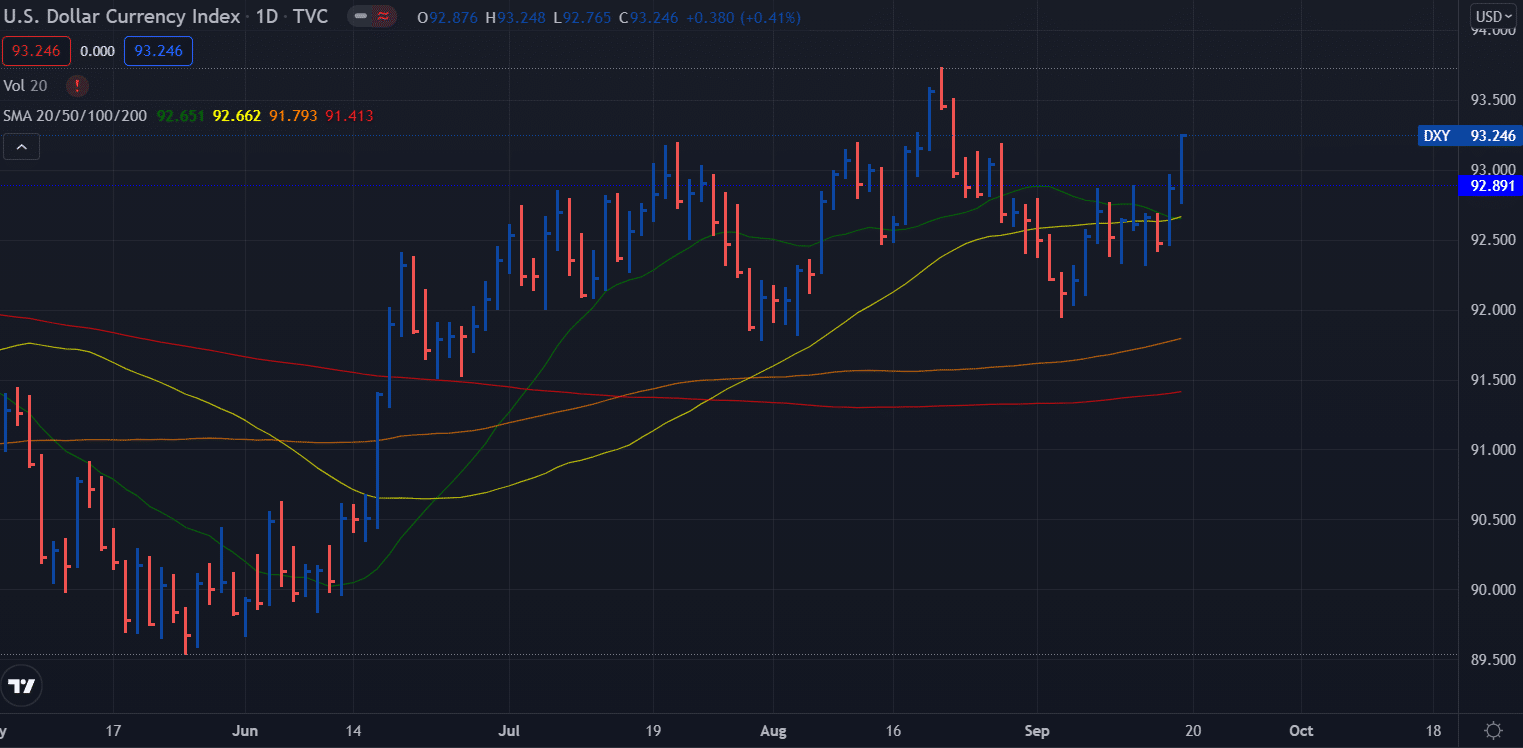Click the Jul label on the time axis
The image size is (1523, 748).
point(510,731)
